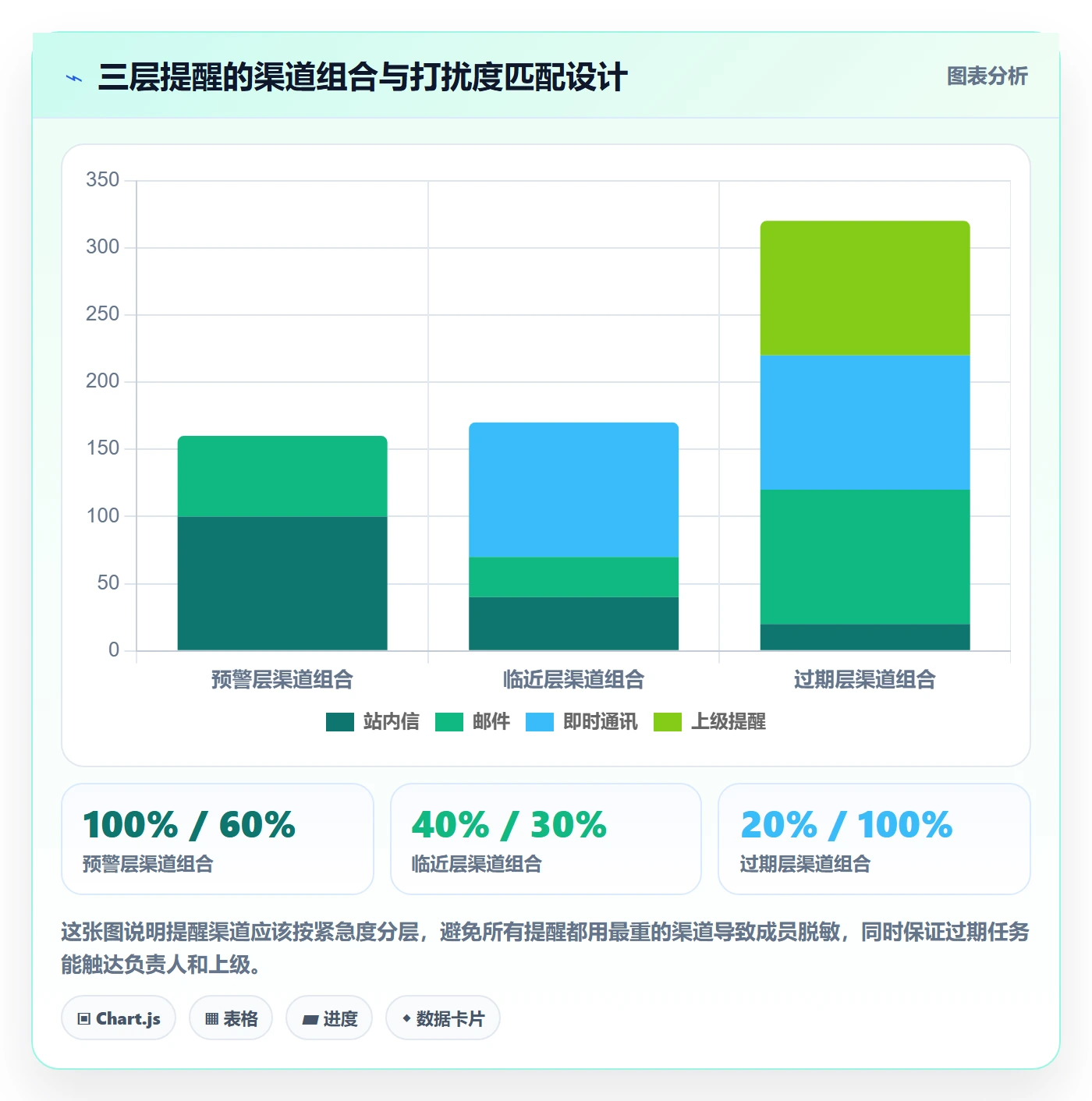This screenshot has height=1101, width=1092.
Task: Click the 邮件 segment in 过期层 bar
Action: 865,557
